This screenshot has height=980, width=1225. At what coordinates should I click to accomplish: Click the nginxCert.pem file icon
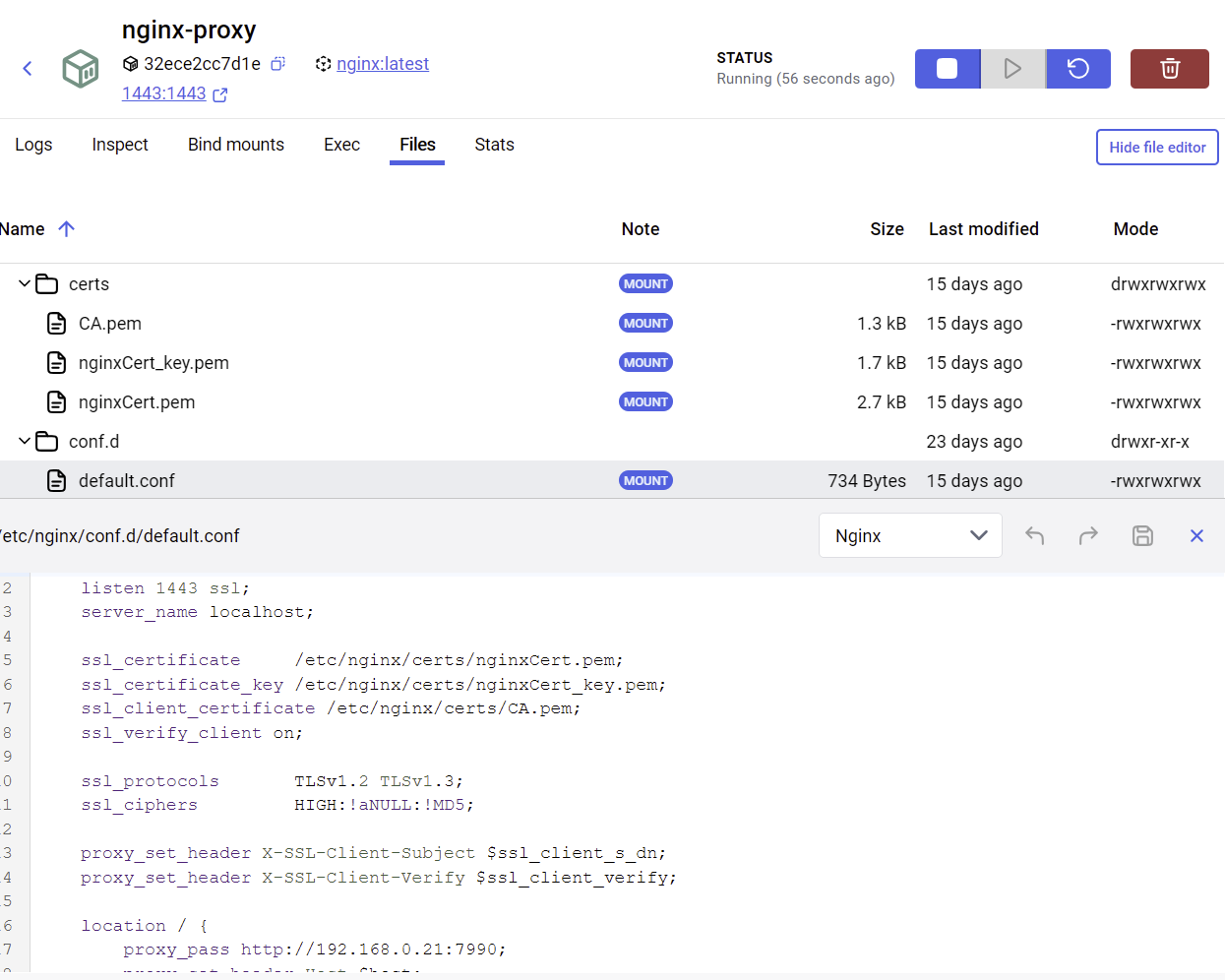[x=57, y=402]
